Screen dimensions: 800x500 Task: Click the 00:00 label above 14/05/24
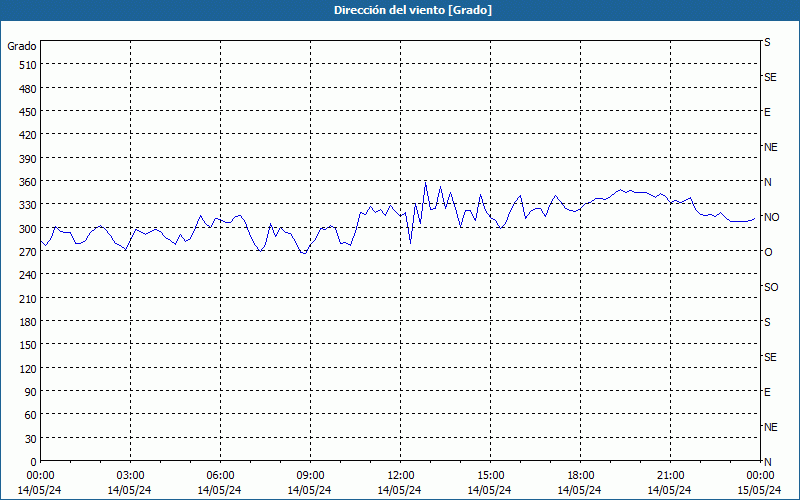point(40,476)
